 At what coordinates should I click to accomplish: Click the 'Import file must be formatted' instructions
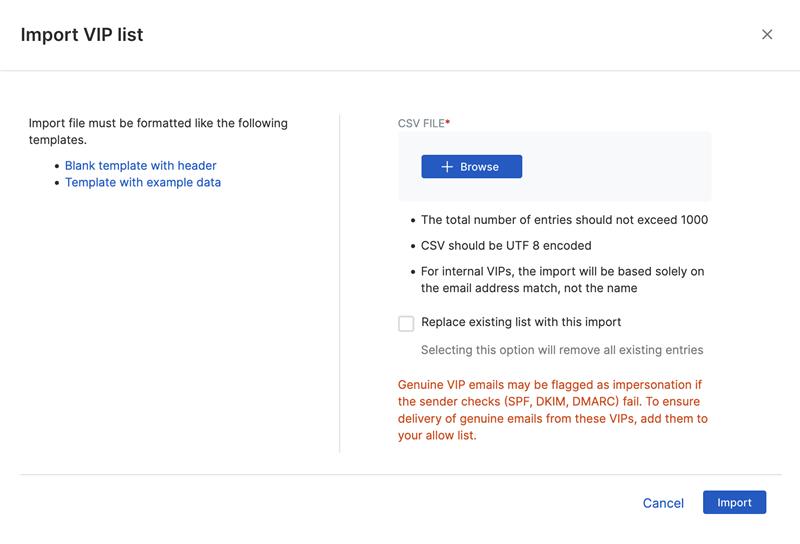[x=158, y=131]
